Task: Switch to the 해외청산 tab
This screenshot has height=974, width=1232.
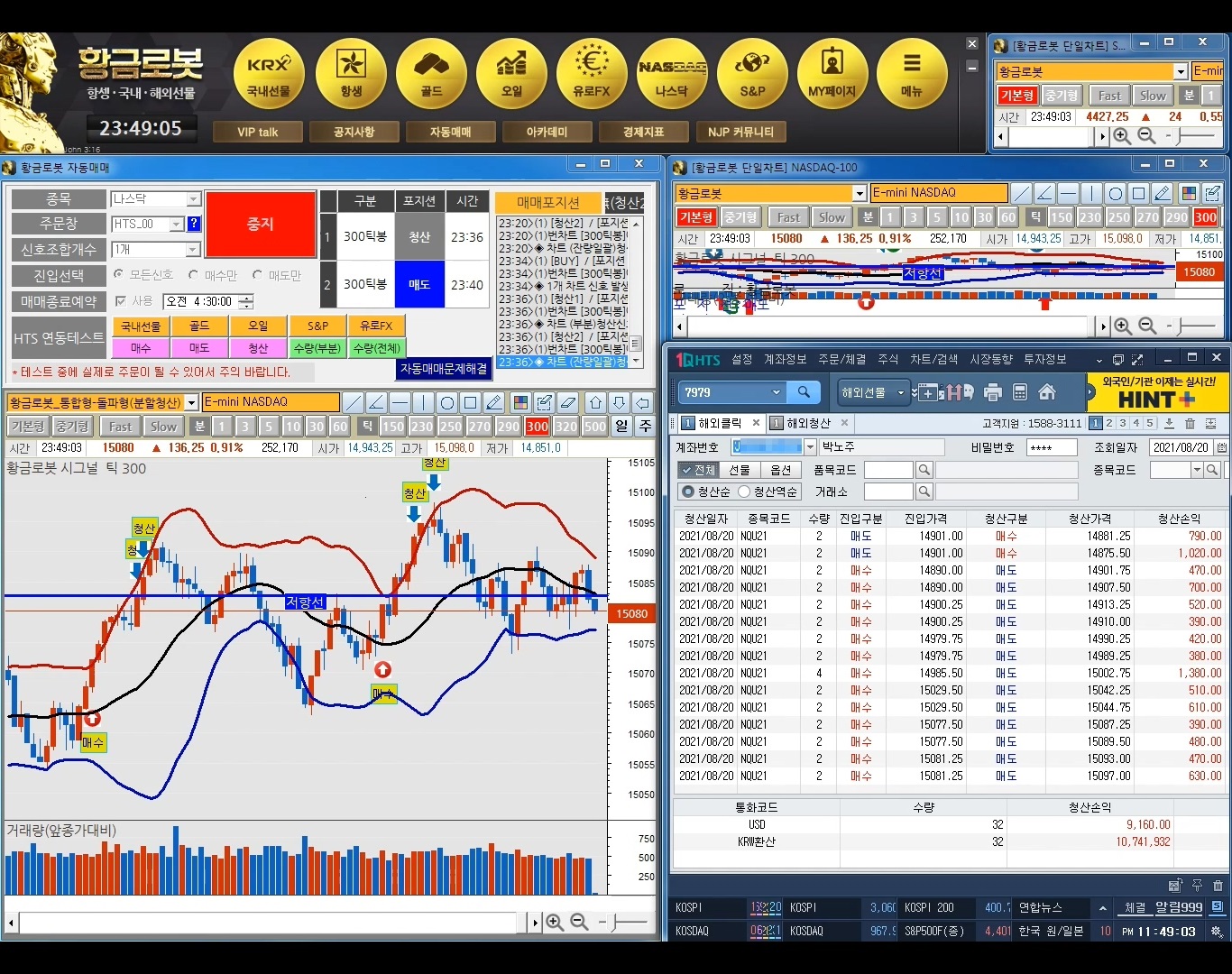Action: point(808,423)
